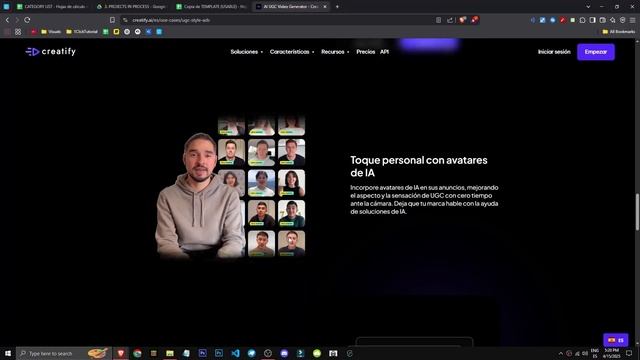
Task: Switch to the CATEGORY LIST spreadsheet tab
Action: point(51,7)
